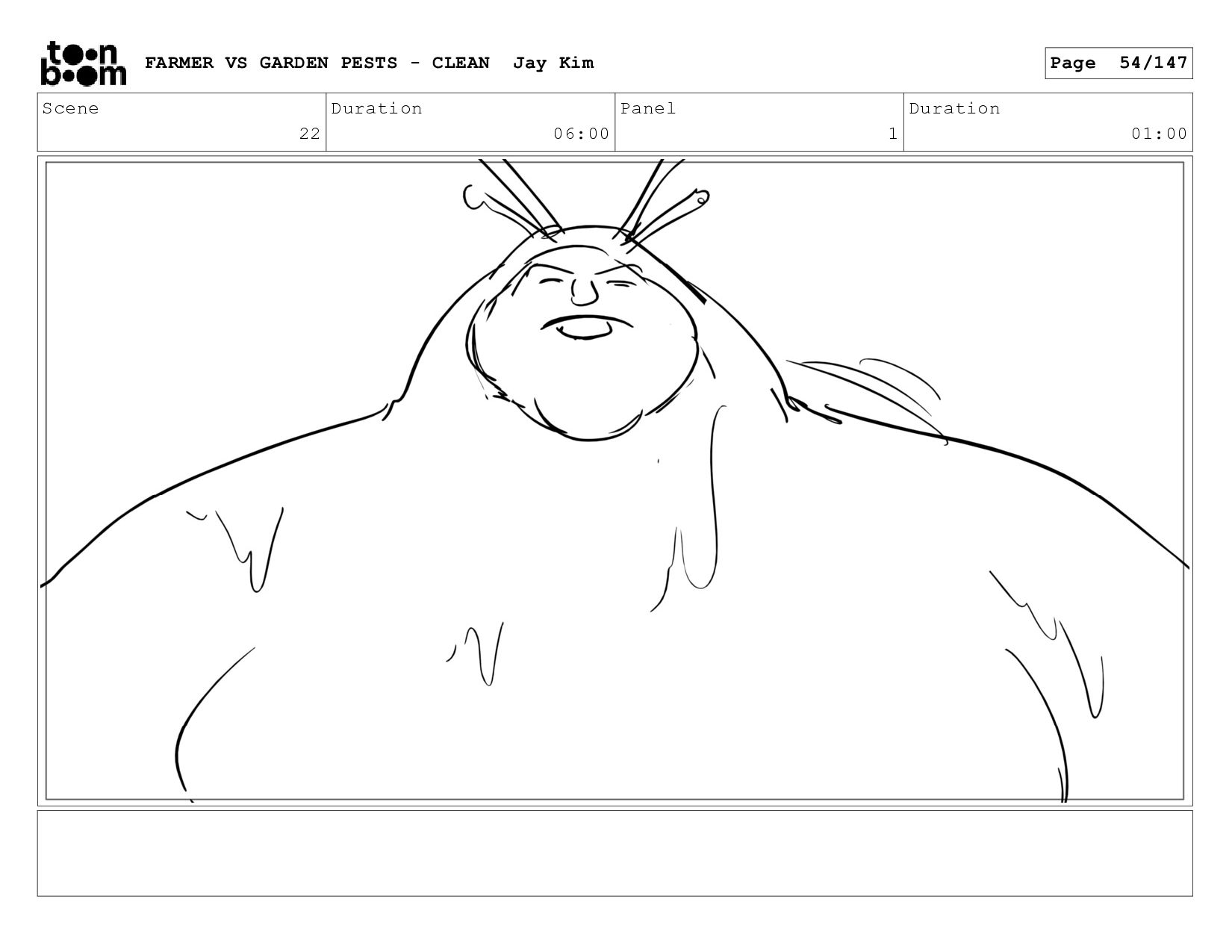The height and width of the screenshot is (952, 1232).
Task: Click the Toon Boom logo
Action: (83, 63)
